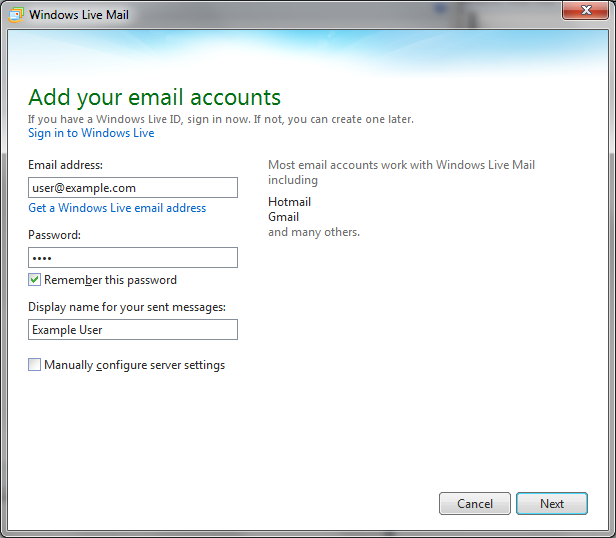The width and height of the screenshot is (616, 538).
Task: Uncheck Remember this password checkbox
Action: pyautogui.click(x=35, y=280)
